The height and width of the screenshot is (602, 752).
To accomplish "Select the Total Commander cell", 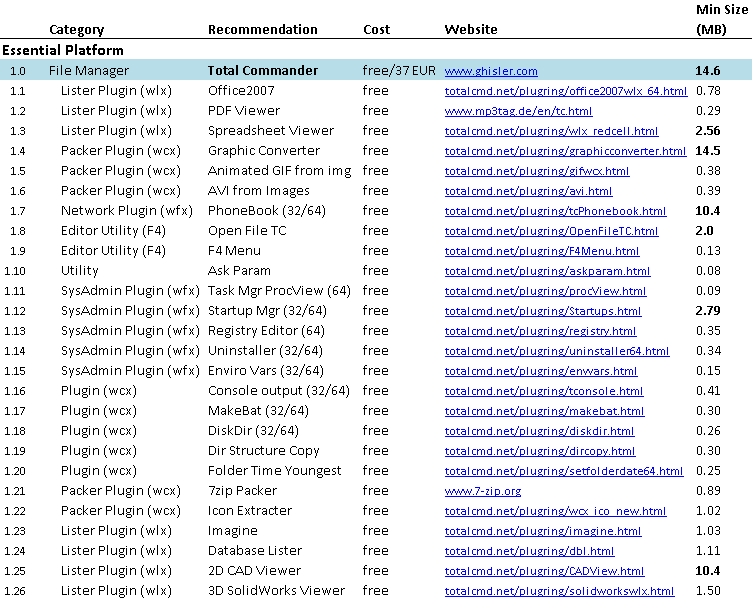I will tap(263, 71).
